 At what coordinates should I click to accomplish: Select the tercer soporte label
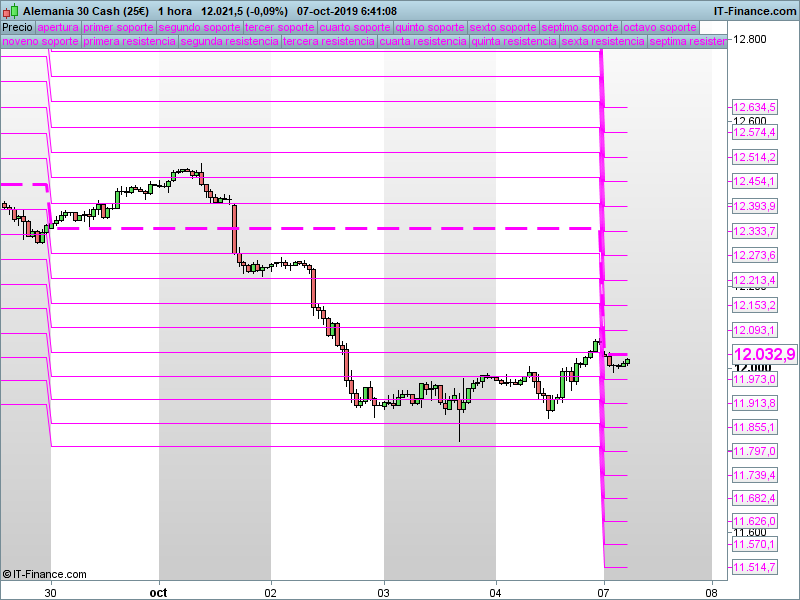[280, 27]
